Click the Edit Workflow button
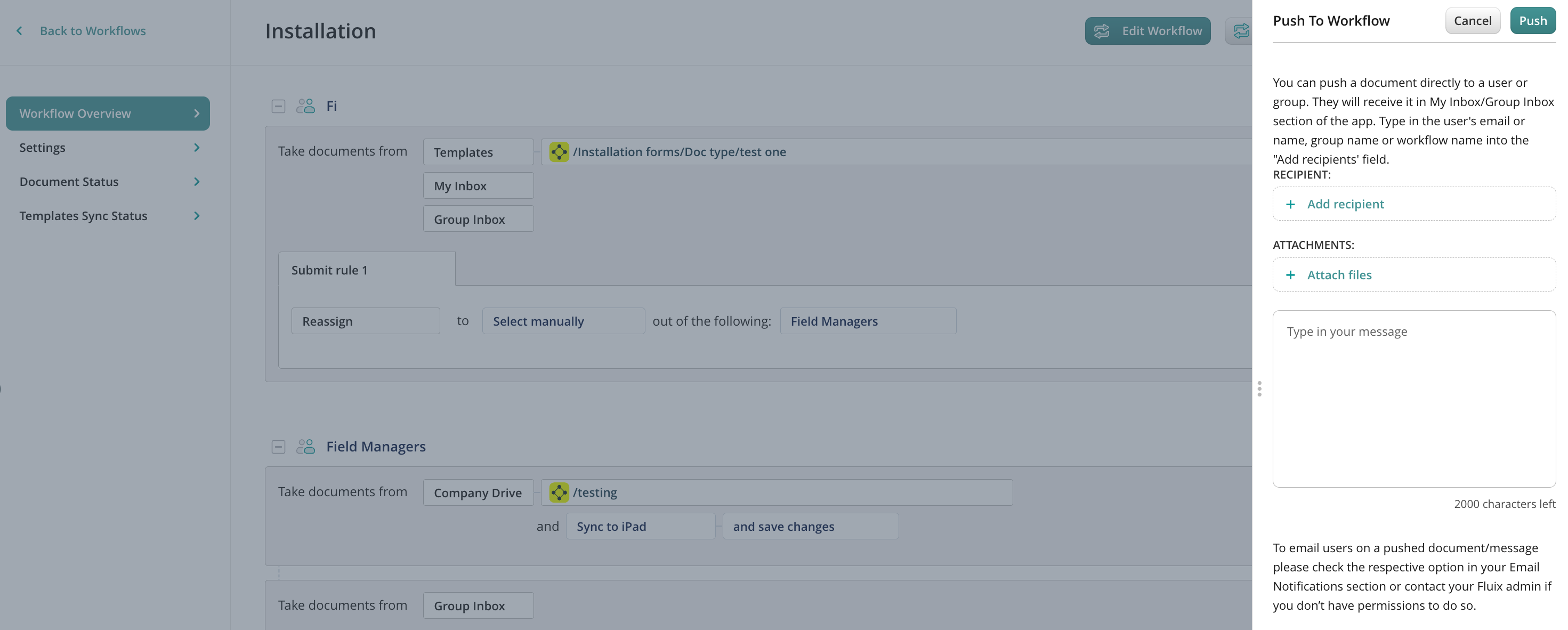 [1147, 31]
